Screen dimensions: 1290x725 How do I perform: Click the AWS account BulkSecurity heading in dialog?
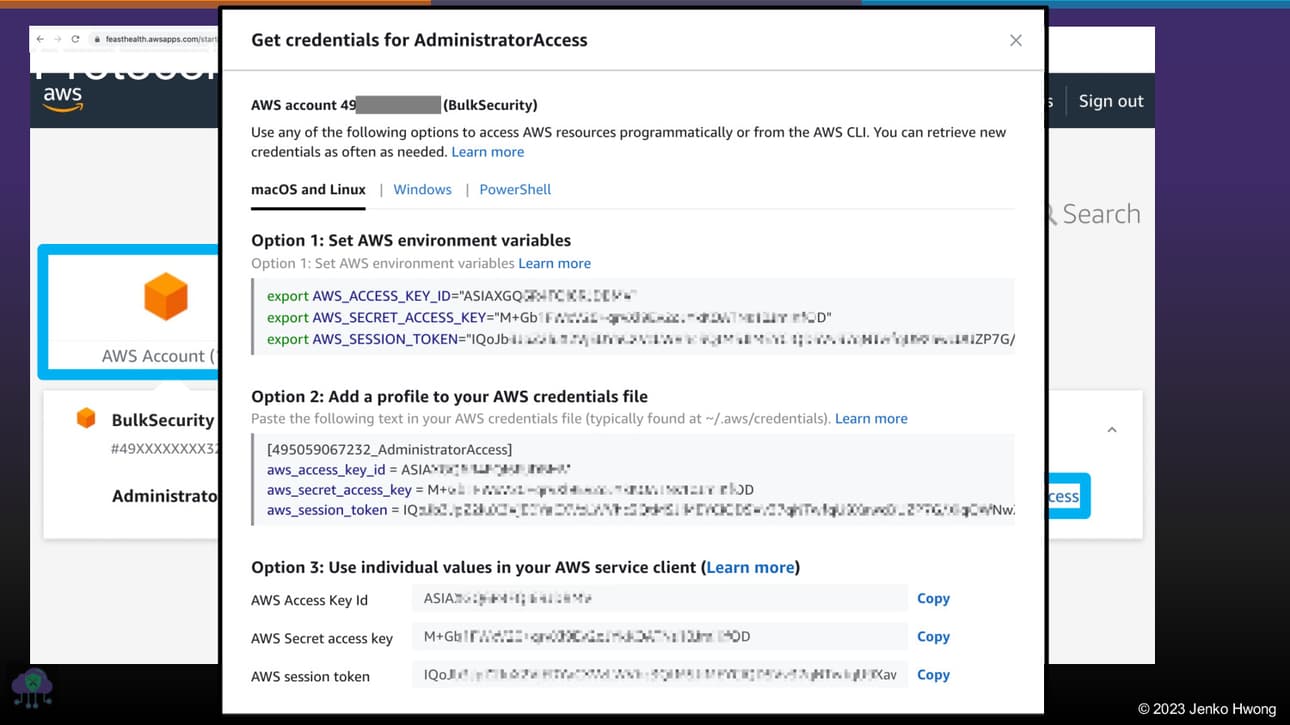(394, 104)
